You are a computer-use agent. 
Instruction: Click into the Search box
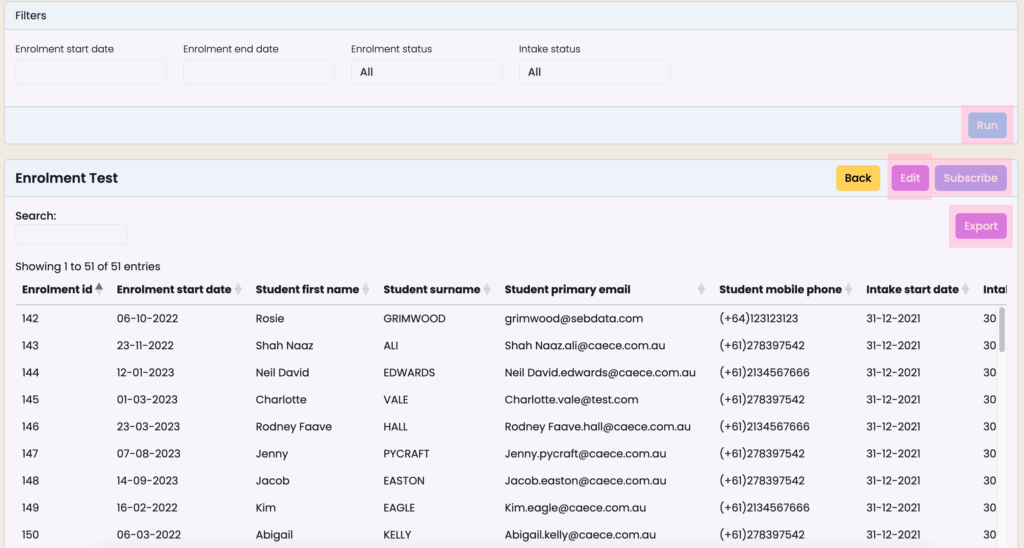pos(71,234)
